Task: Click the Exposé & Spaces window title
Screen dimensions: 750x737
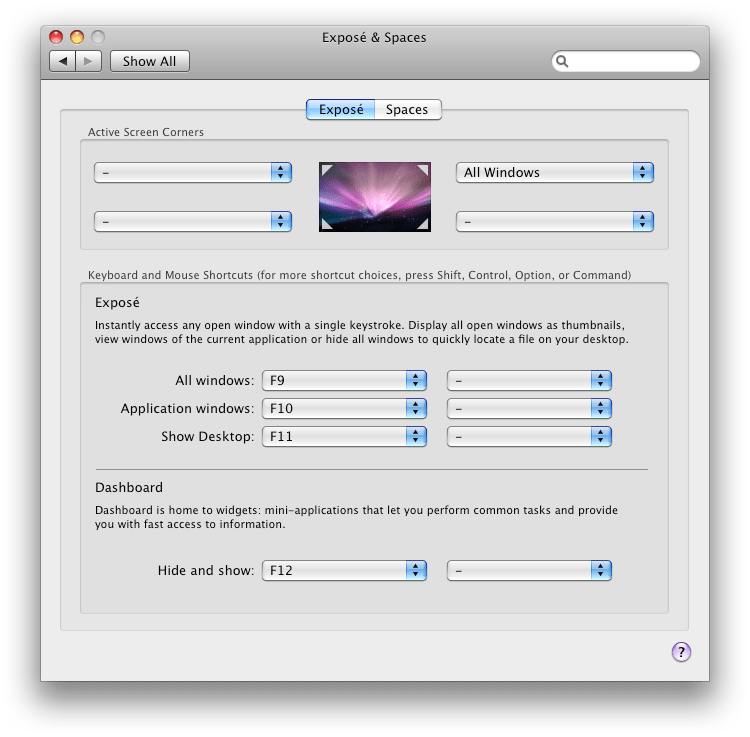Action: tap(374, 37)
